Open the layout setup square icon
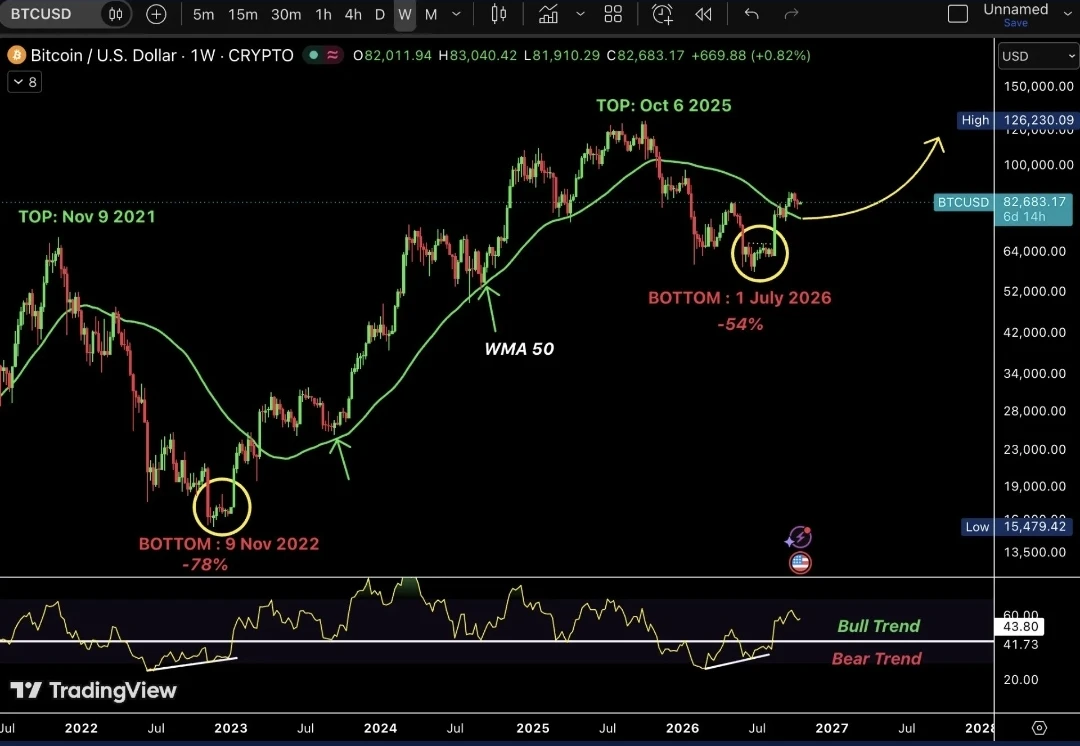Image resolution: width=1080 pixels, height=746 pixels. (958, 14)
